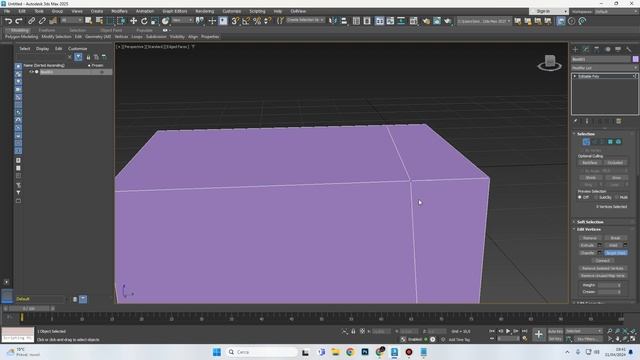Open the Graph Editors menu
The height and width of the screenshot is (360, 640).
click(x=175, y=11)
